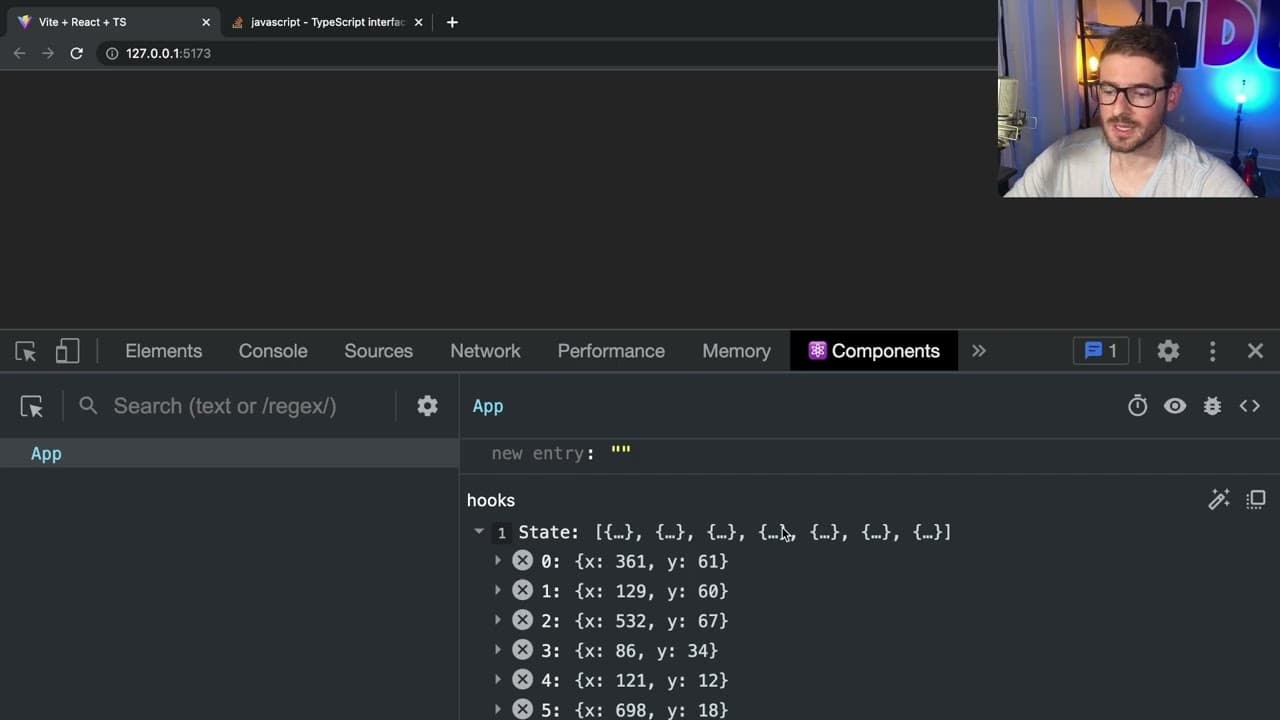Delete state entry 0 with X icon
Image resolution: width=1280 pixels, height=720 pixels.
coord(522,561)
